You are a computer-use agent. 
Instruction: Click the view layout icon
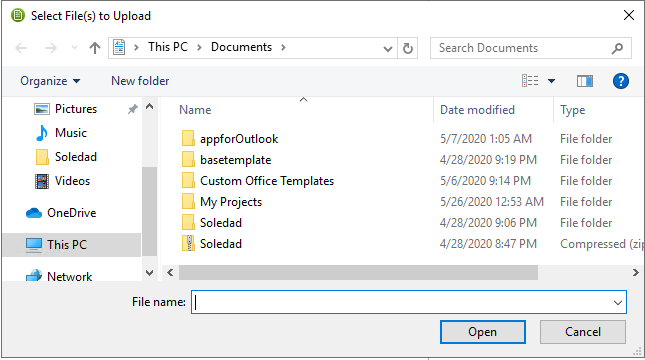530,81
